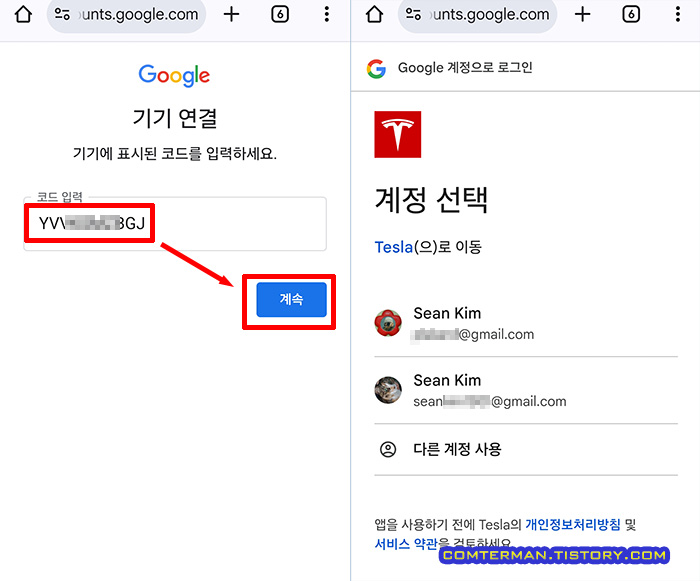Show tab switcher in right browser
The image size is (700, 581).
(x=631, y=14)
